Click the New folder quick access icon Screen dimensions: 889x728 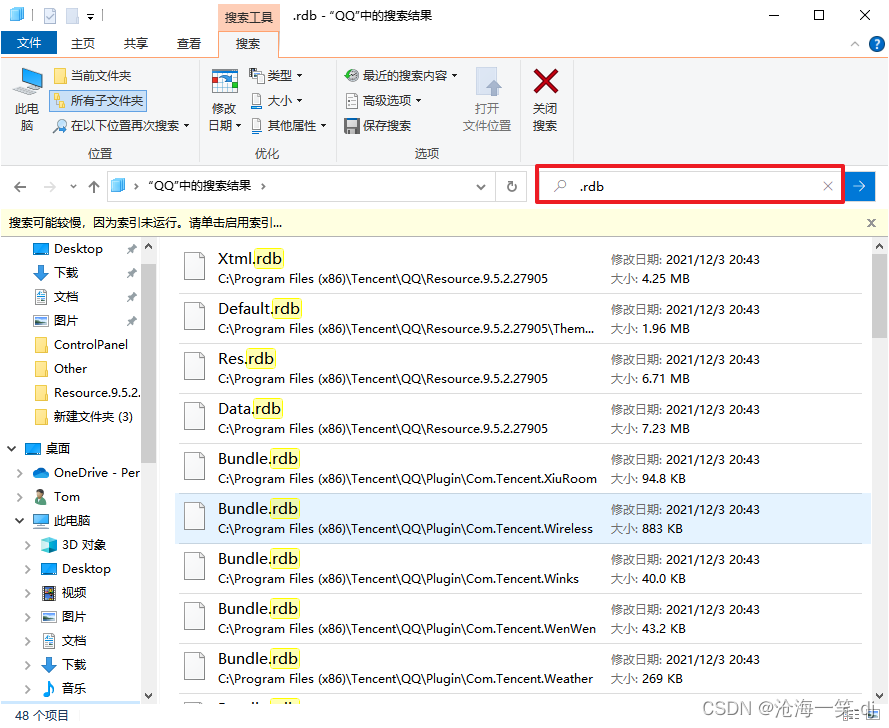click(x=72, y=16)
